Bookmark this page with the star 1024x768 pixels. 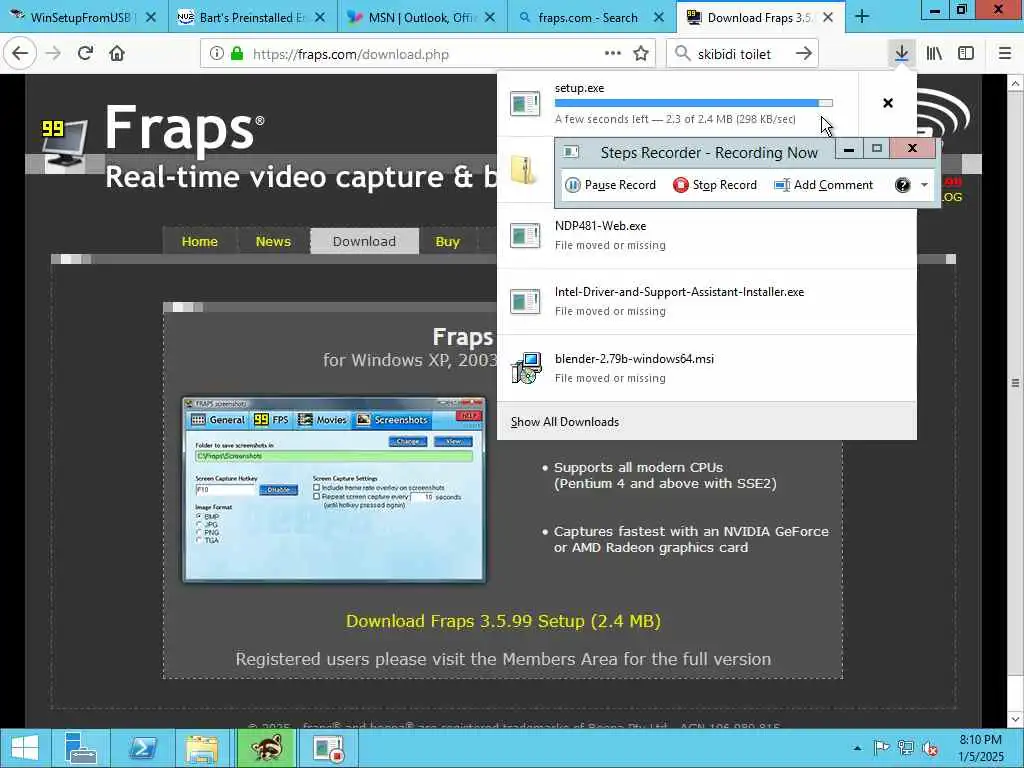(x=641, y=54)
